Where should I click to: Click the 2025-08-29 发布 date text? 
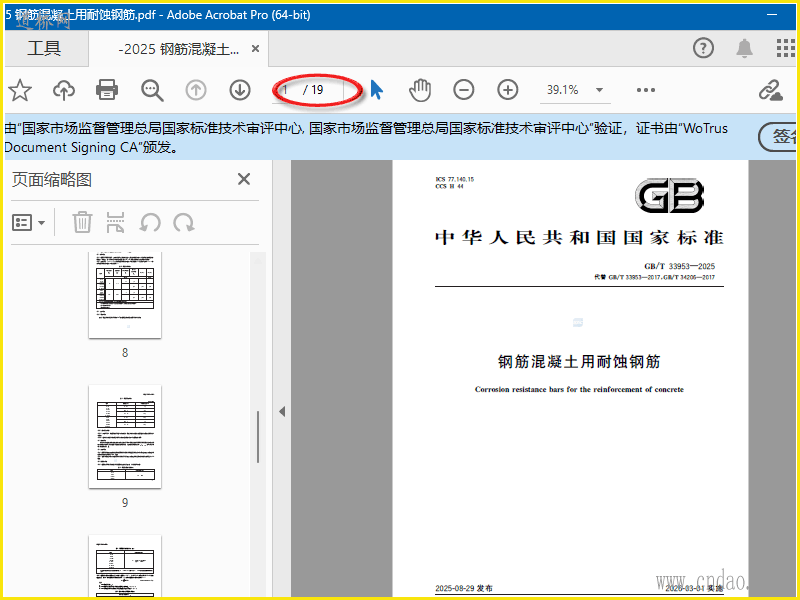tap(464, 588)
